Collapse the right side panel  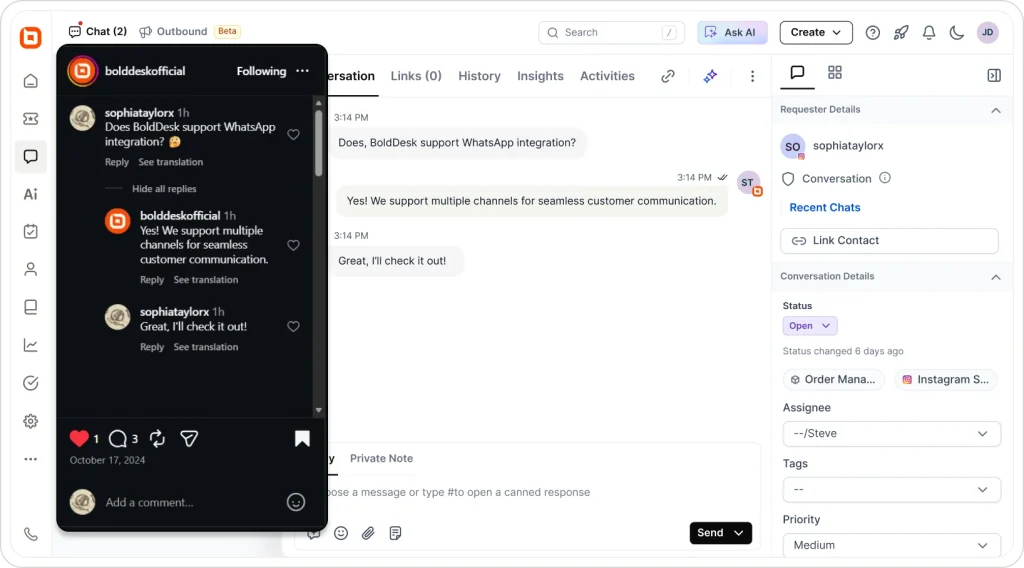pyautogui.click(x=994, y=76)
